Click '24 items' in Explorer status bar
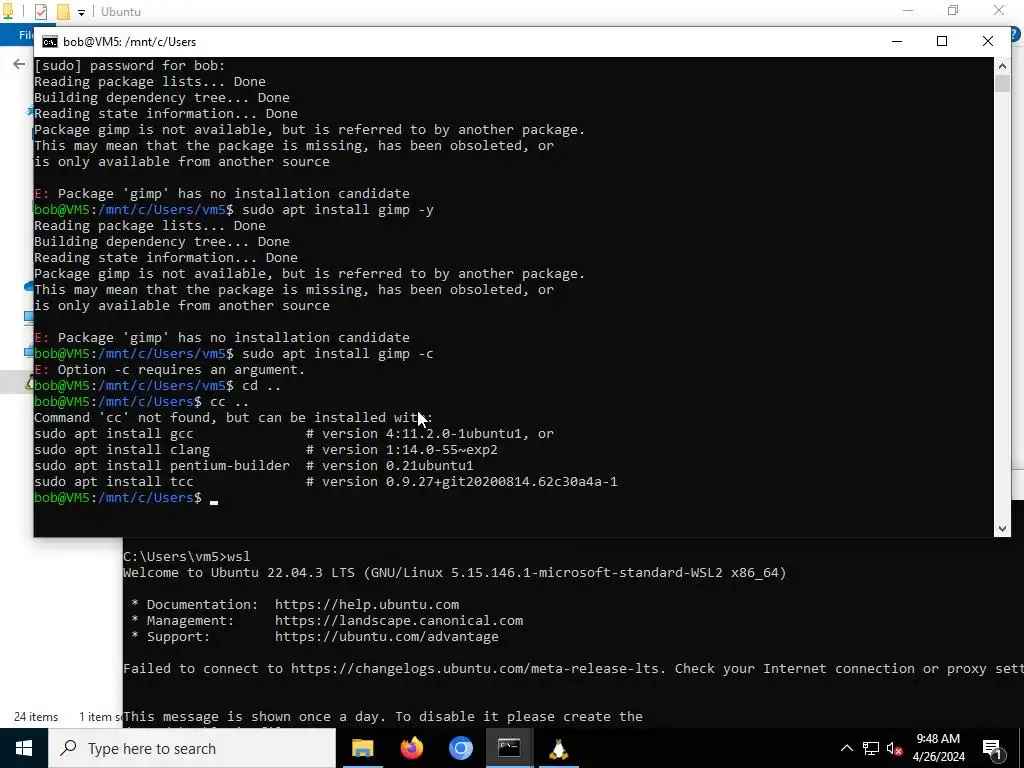The image size is (1024, 768). pyautogui.click(x=36, y=716)
